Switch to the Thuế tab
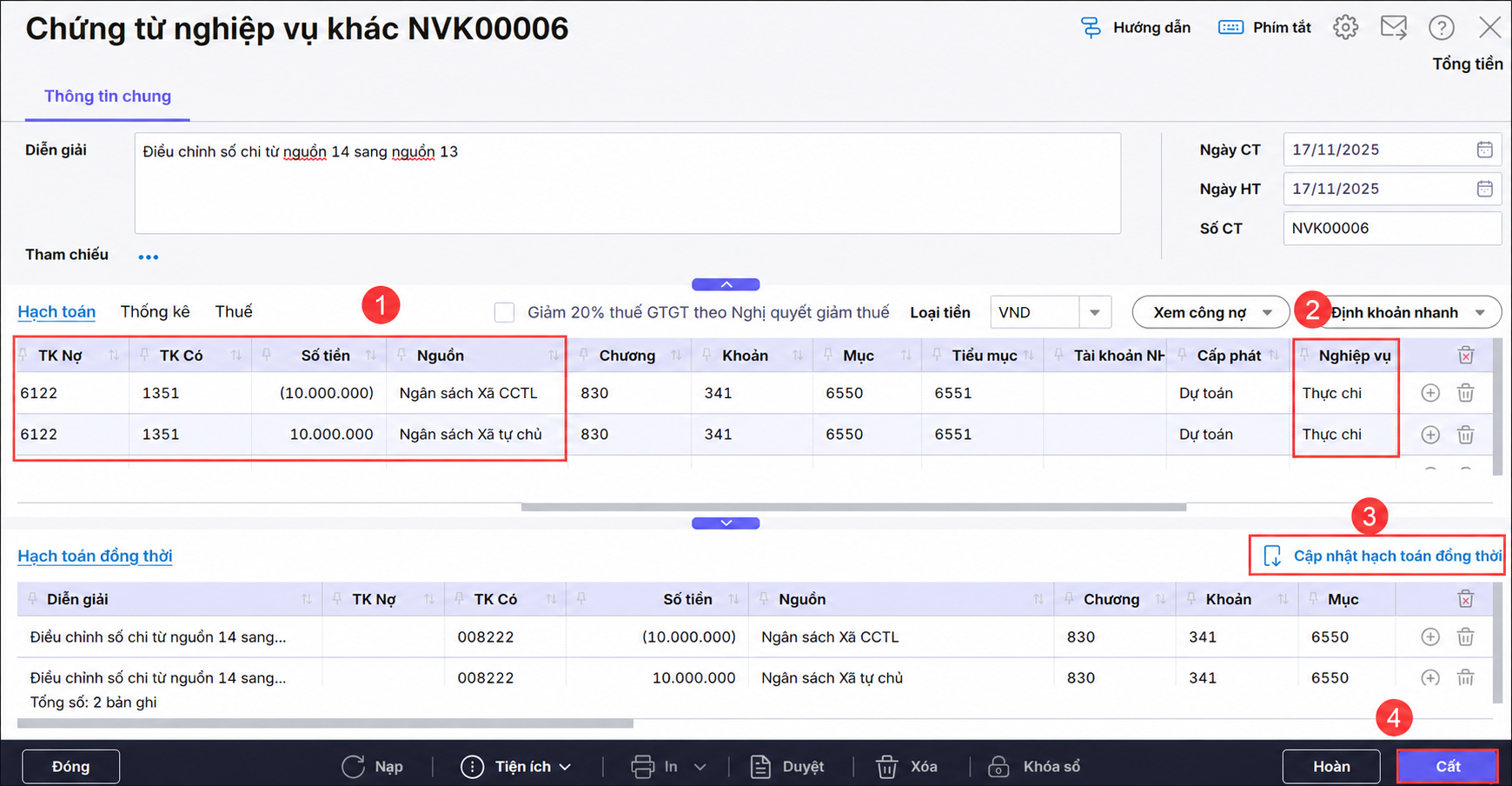Image resolution: width=1512 pixels, height=786 pixels. (x=234, y=311)
